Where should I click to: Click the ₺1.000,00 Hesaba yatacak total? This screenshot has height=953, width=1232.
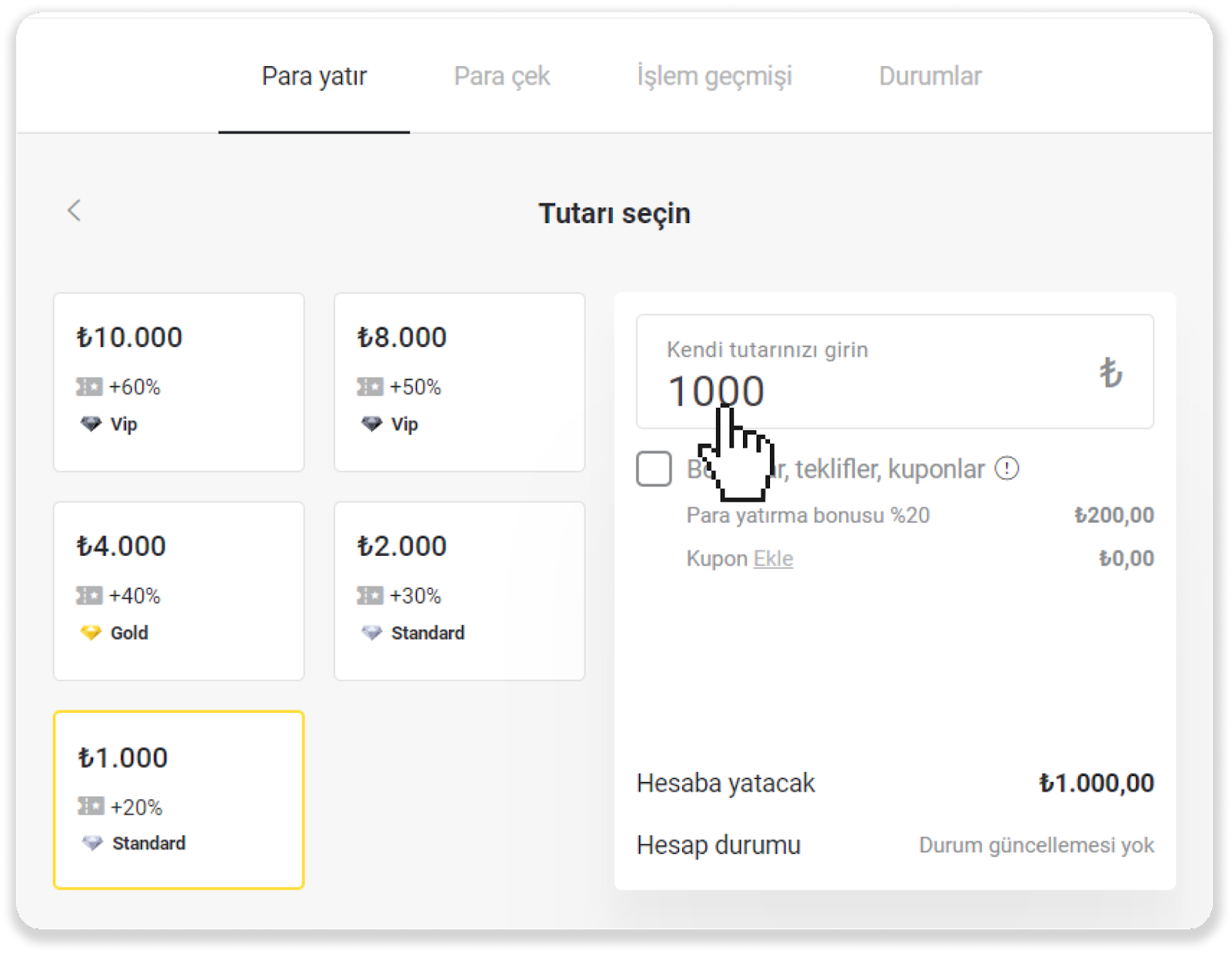(1096, 783)
